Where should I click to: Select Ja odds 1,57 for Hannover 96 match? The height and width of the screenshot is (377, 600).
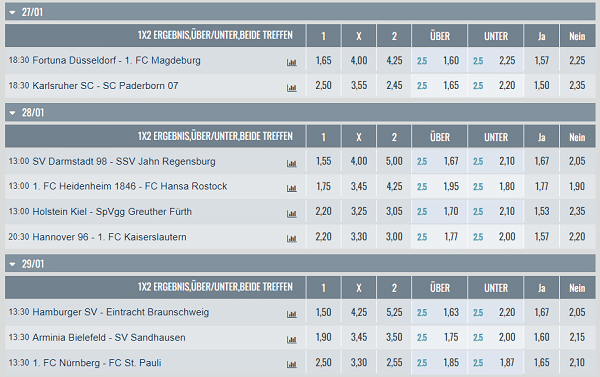tap(541, 237)
